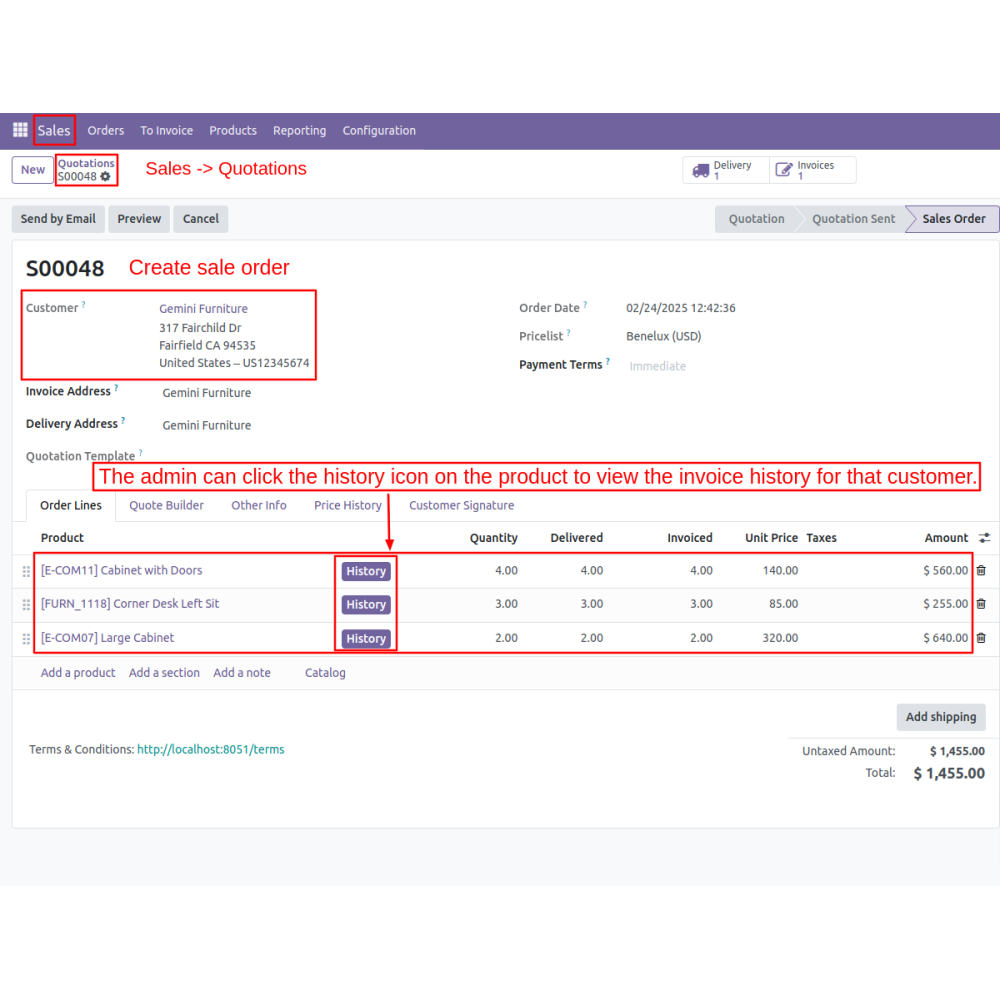Open the product Catalog

pos(325,673)
